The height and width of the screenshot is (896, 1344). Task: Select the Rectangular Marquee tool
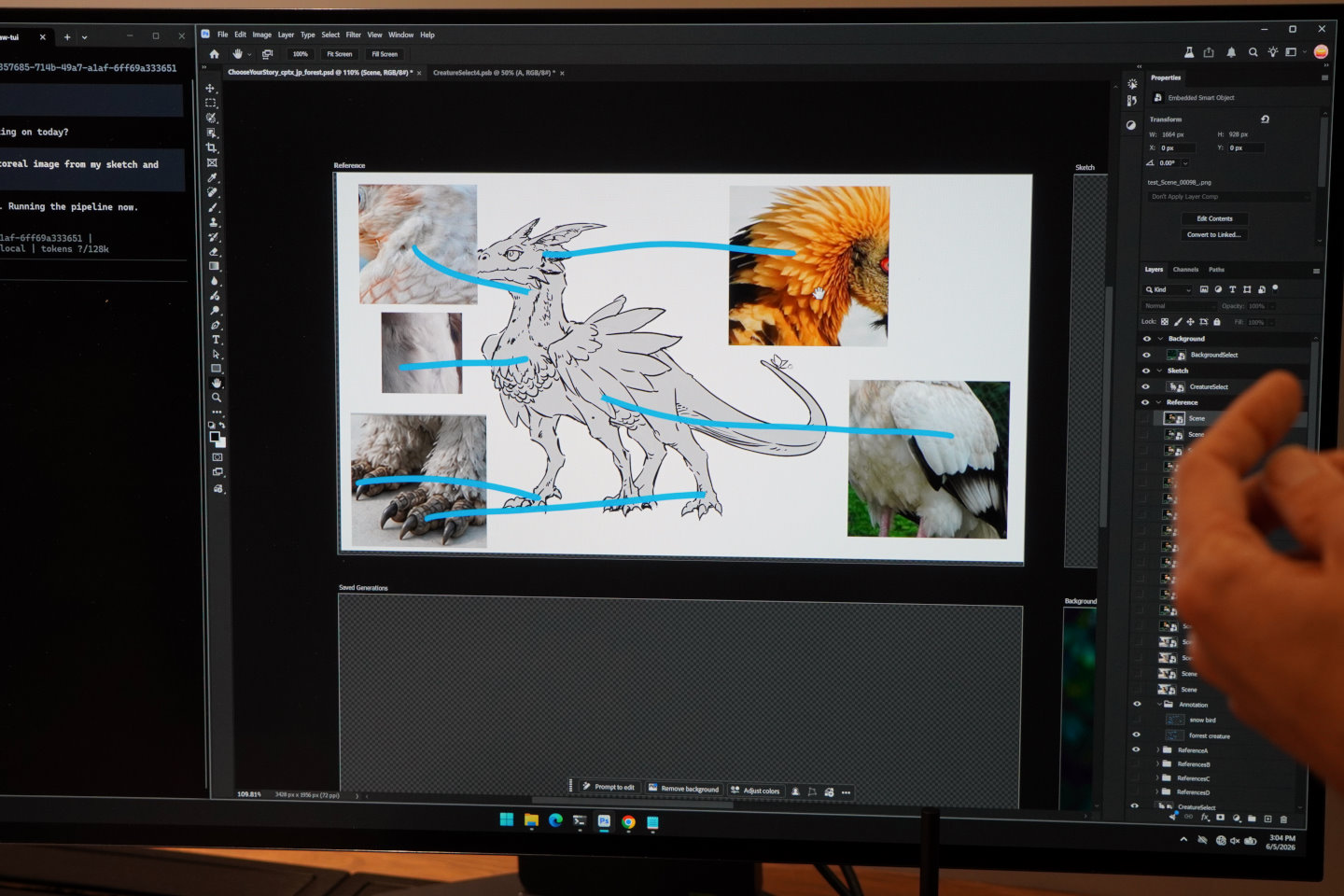coord(211,104)
